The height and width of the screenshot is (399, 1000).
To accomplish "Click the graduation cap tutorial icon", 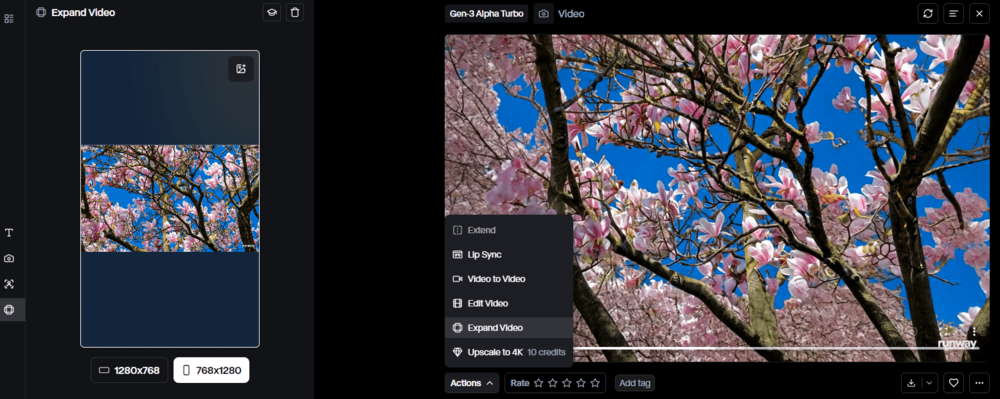I will (x=272, y=12).
